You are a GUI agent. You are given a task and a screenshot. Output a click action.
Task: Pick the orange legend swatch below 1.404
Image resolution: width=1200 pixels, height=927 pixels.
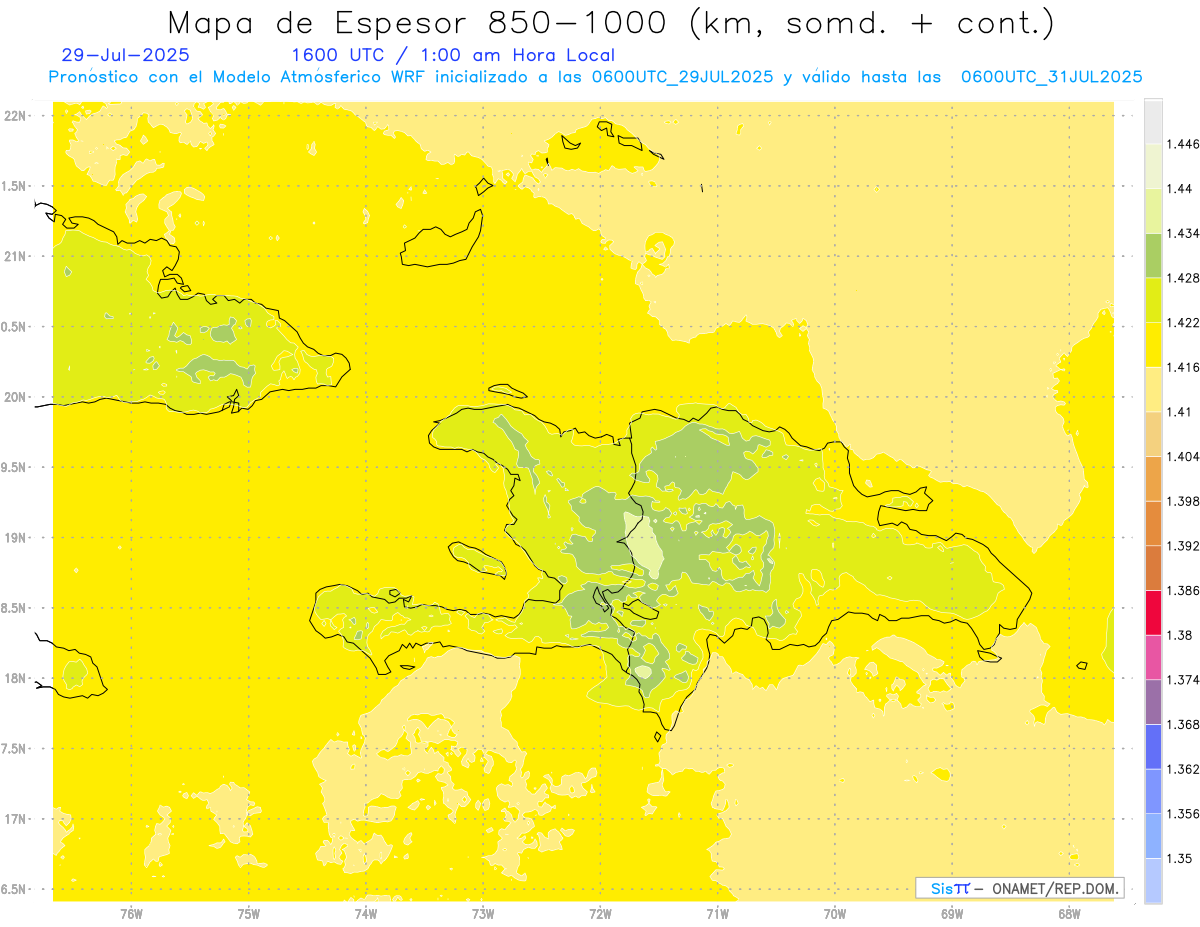click(x=1153, y=478)
